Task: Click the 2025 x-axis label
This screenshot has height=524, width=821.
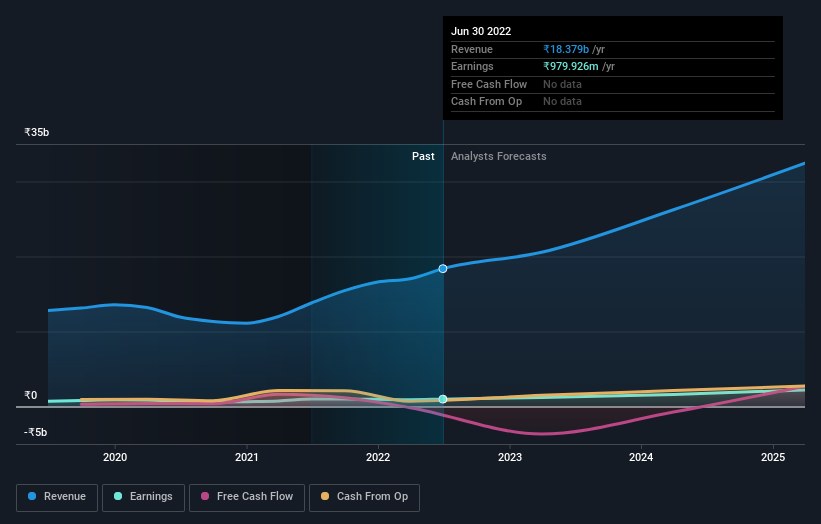Action: click(773, 457)
